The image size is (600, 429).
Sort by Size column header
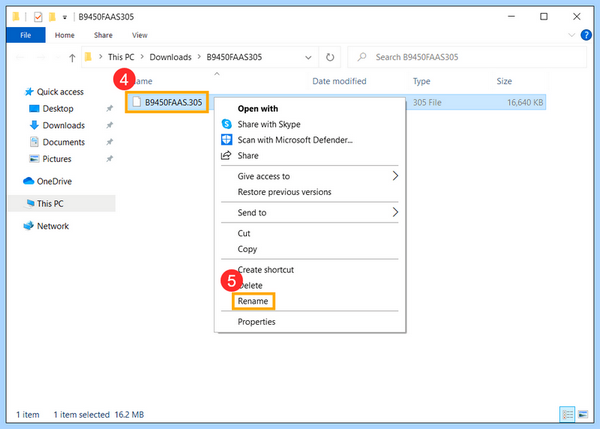(x=504, y=81)
